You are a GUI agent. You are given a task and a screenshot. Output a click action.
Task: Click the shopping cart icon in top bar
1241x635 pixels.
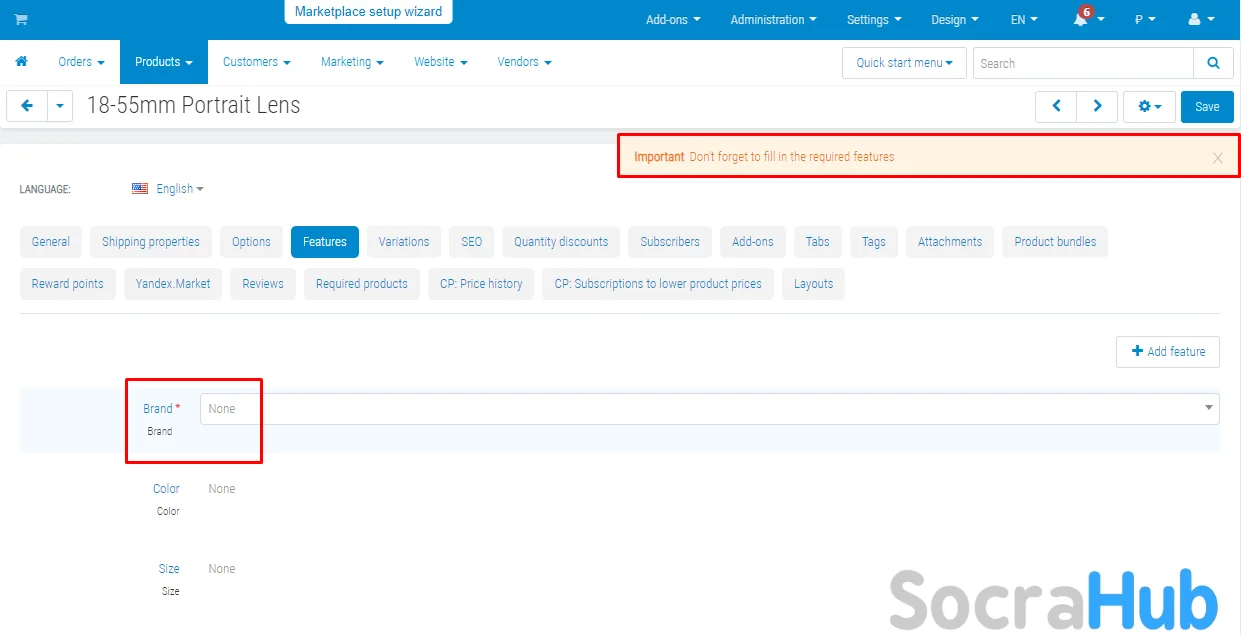pyautogui.click(x=21, y=20)
